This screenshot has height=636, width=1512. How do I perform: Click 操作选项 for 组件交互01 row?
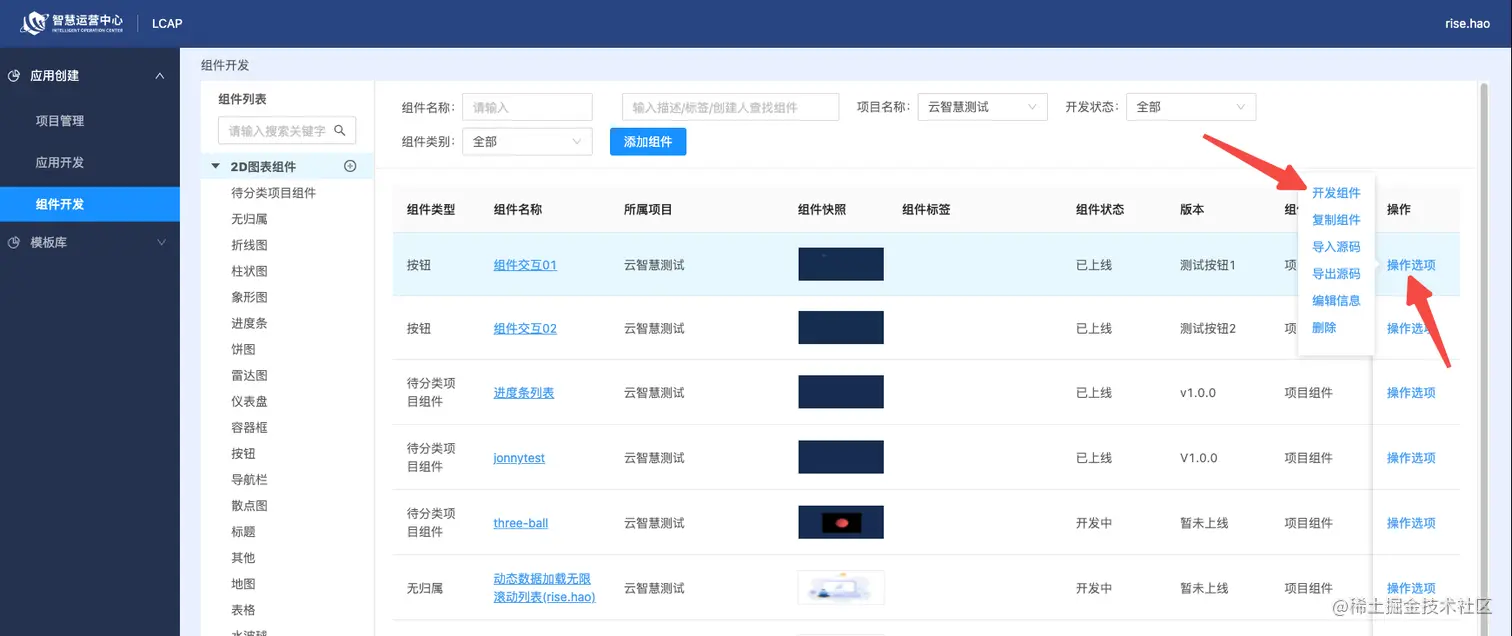pos(1411,265)
